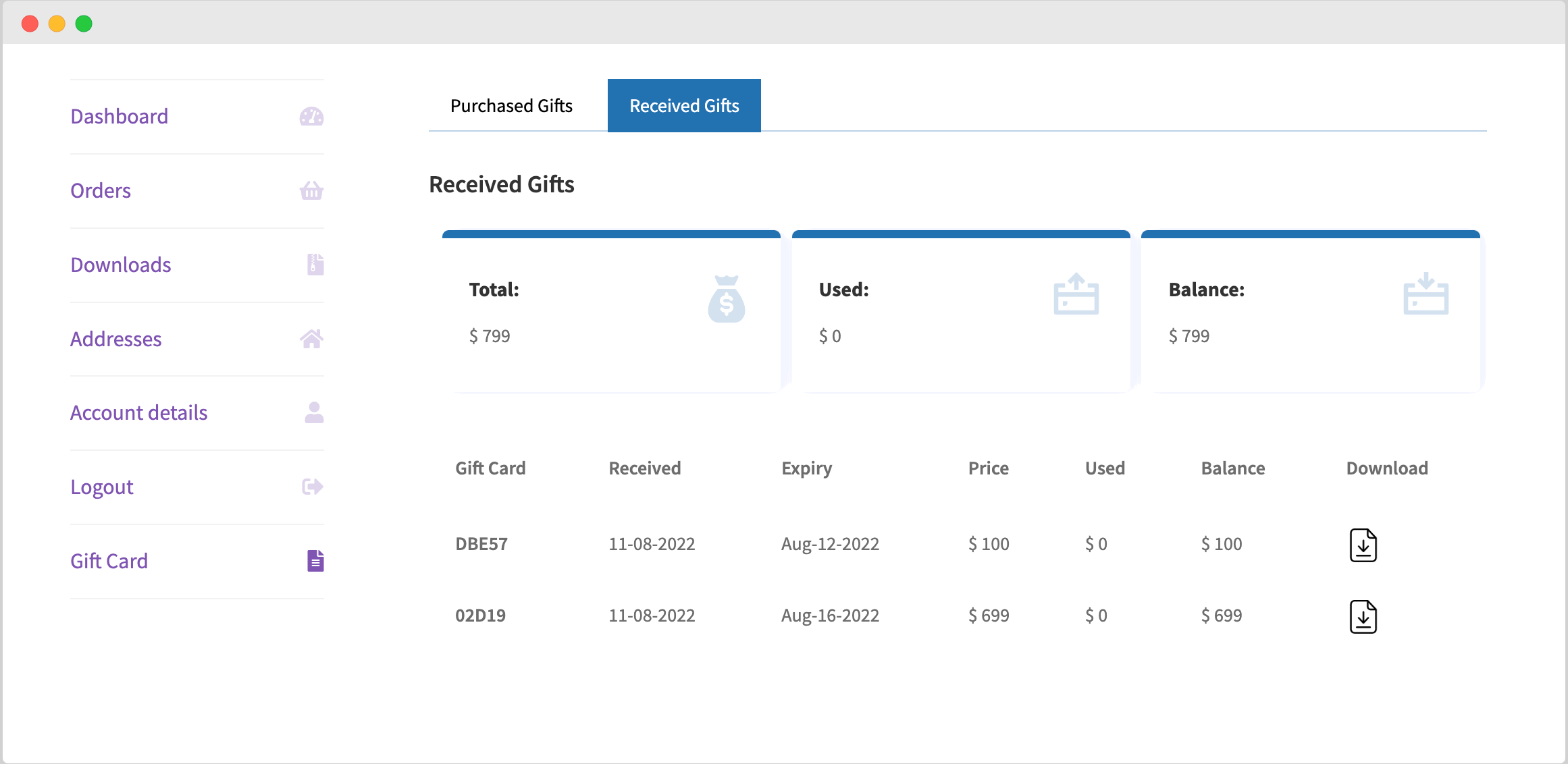
Task: Select gift card code DBE57 in table
Action: [481, 544]
